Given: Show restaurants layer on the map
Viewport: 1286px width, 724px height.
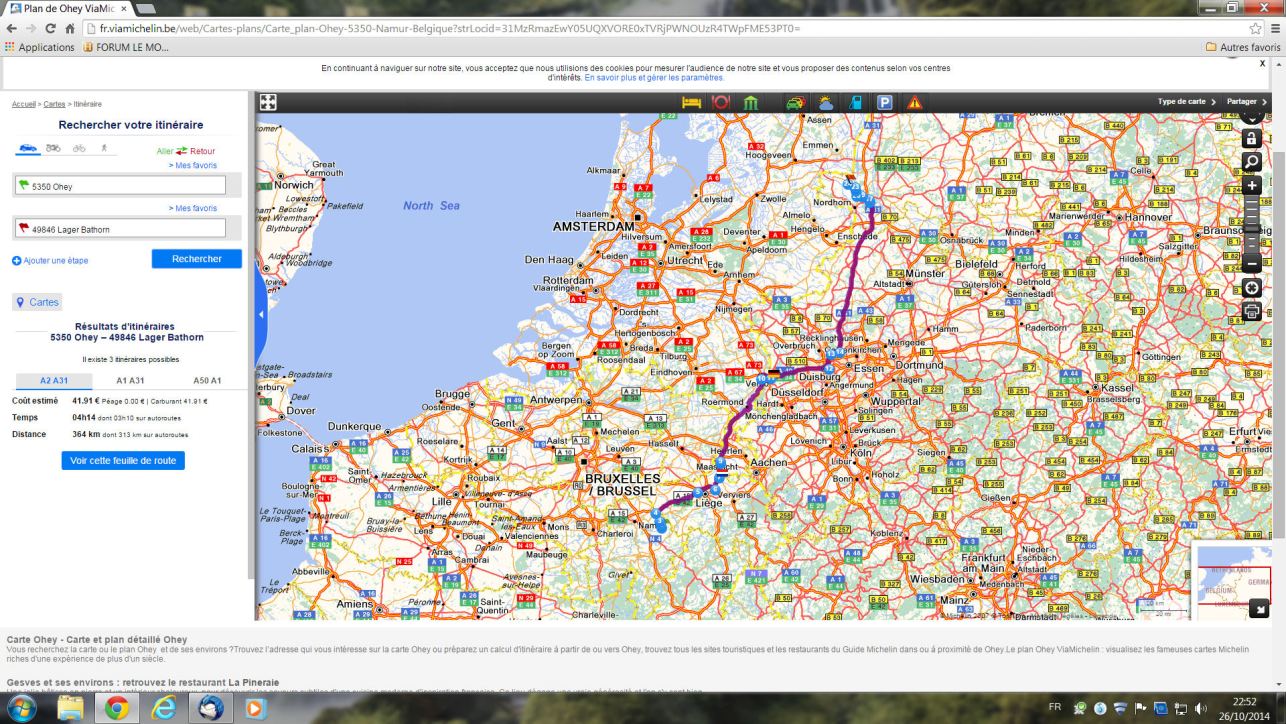Looking at the screenshot, I should click(720, 102).
